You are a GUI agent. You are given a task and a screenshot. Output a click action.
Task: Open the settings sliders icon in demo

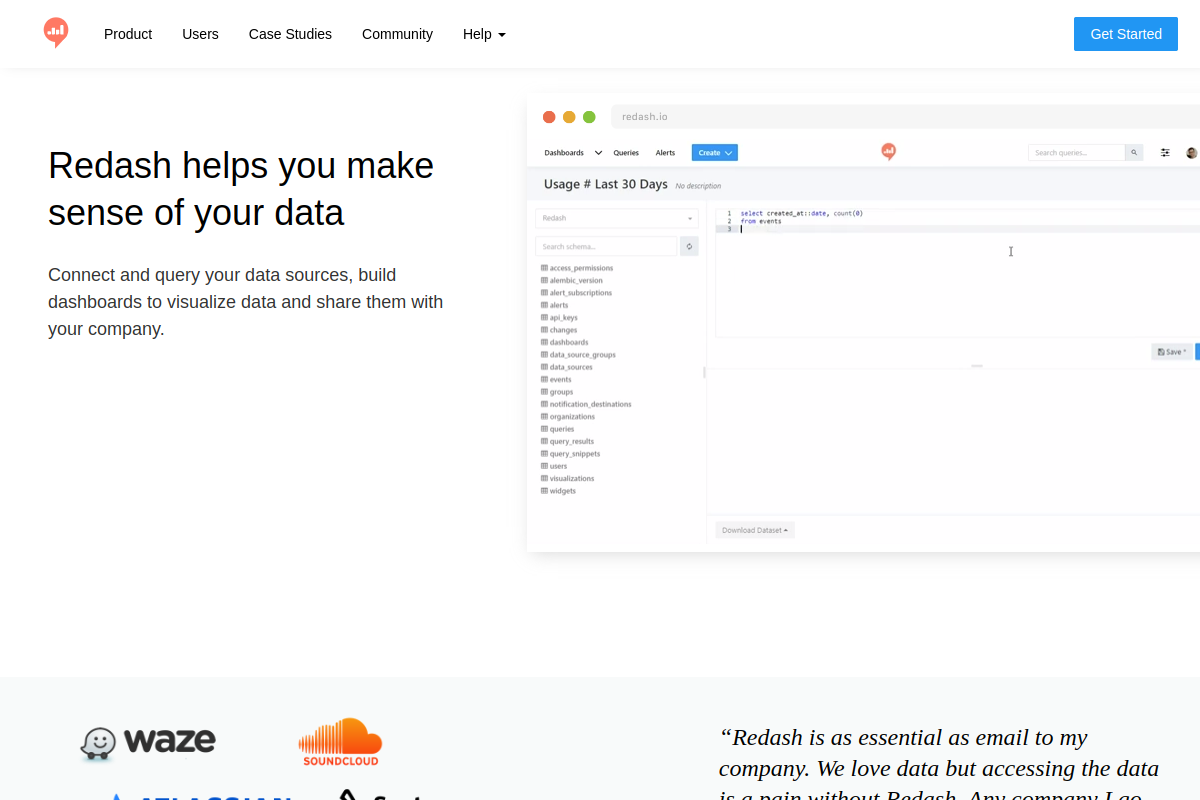click(x=1165, y=153)
